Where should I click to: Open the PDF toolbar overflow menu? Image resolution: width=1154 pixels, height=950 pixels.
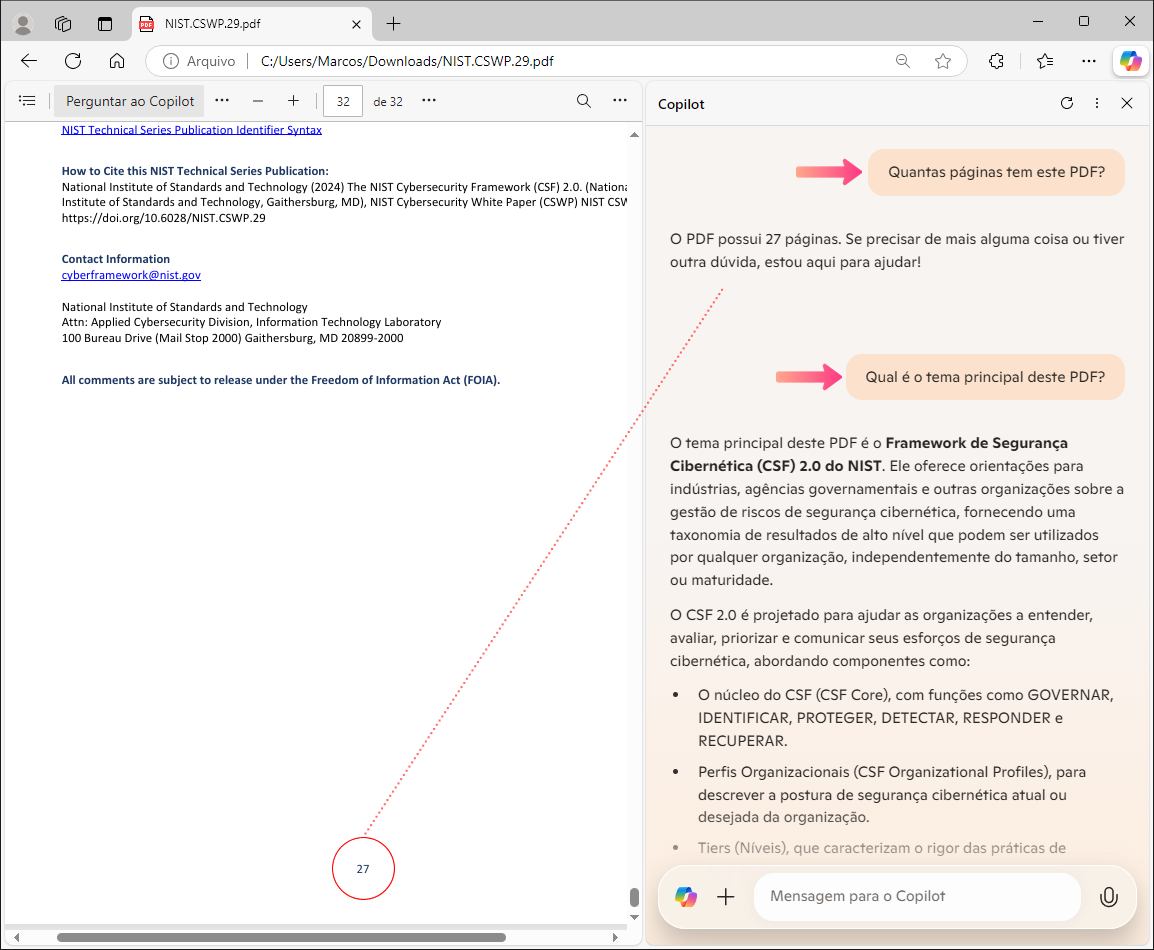coord(620,100)
